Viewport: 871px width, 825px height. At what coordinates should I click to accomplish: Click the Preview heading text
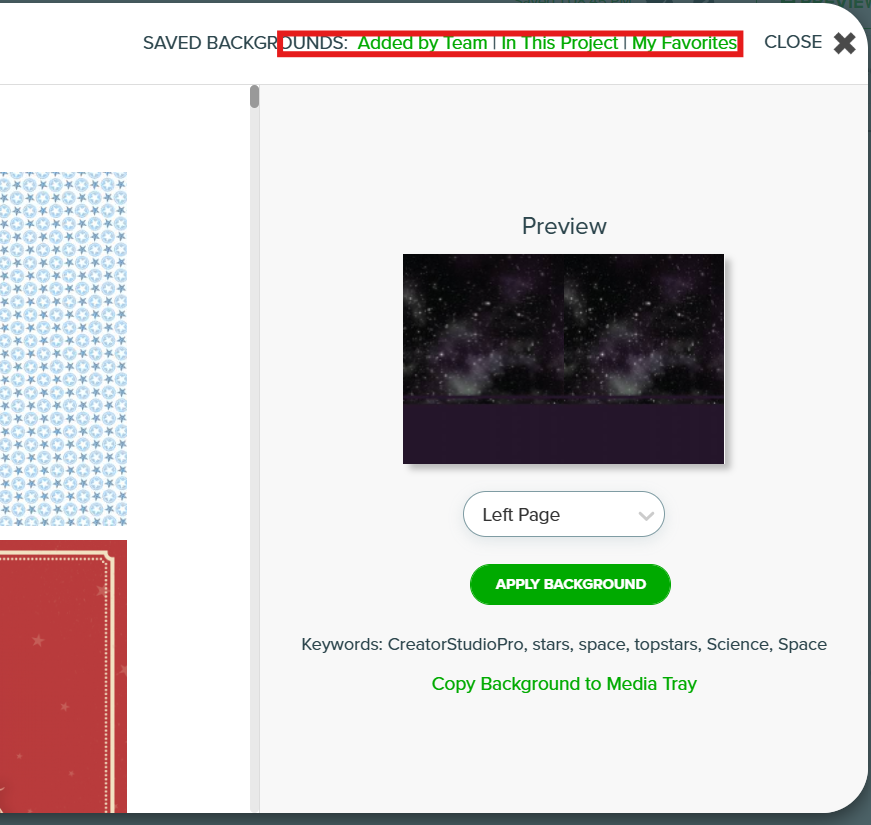pyautogui.click(x=564, y=226)
